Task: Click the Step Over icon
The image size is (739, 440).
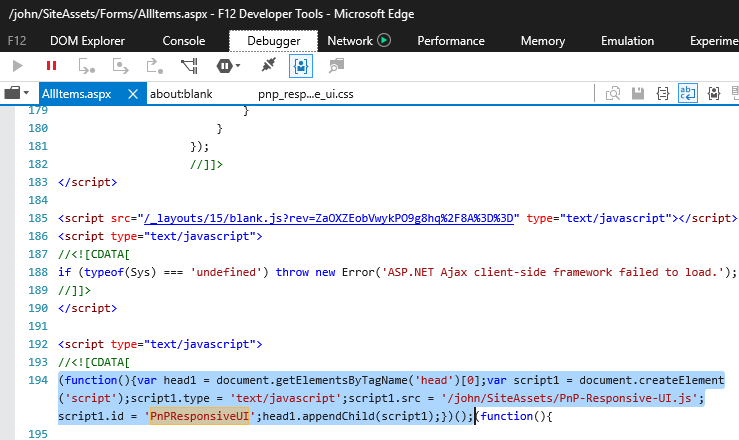Action: pos(121,66)
